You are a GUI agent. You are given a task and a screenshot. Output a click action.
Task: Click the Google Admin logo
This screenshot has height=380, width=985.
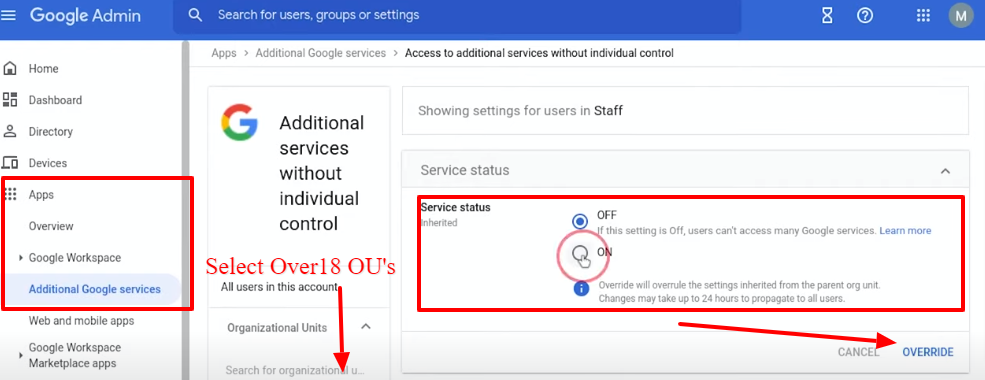click(85, 15)
